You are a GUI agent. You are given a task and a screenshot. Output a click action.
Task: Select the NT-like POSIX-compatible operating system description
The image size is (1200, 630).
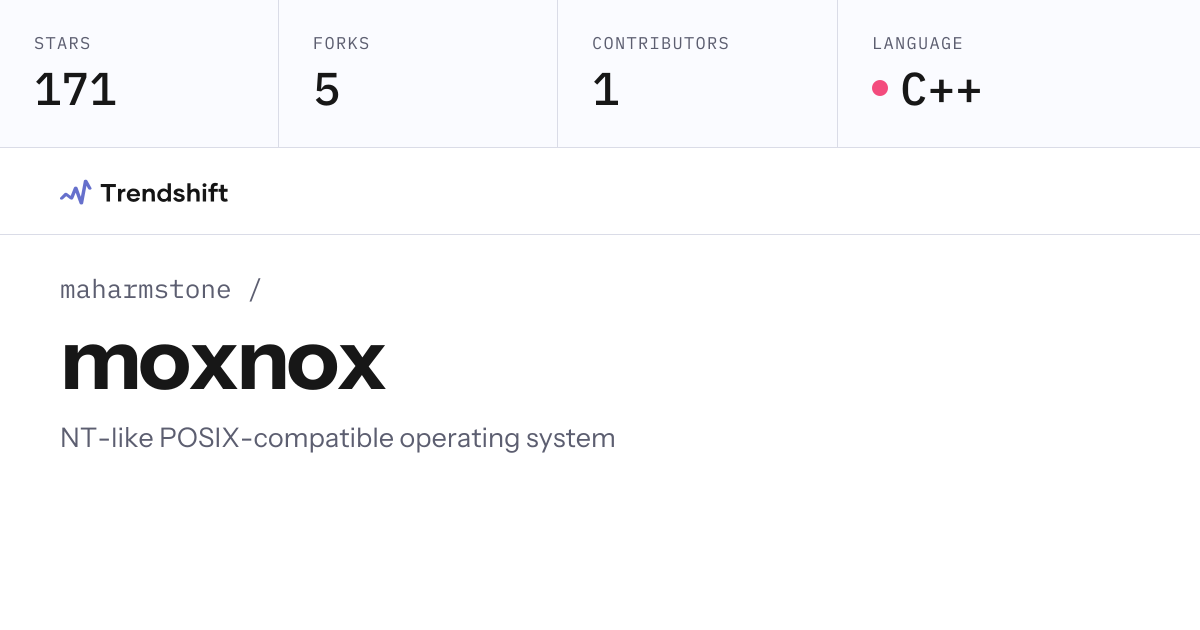[338, 438]
